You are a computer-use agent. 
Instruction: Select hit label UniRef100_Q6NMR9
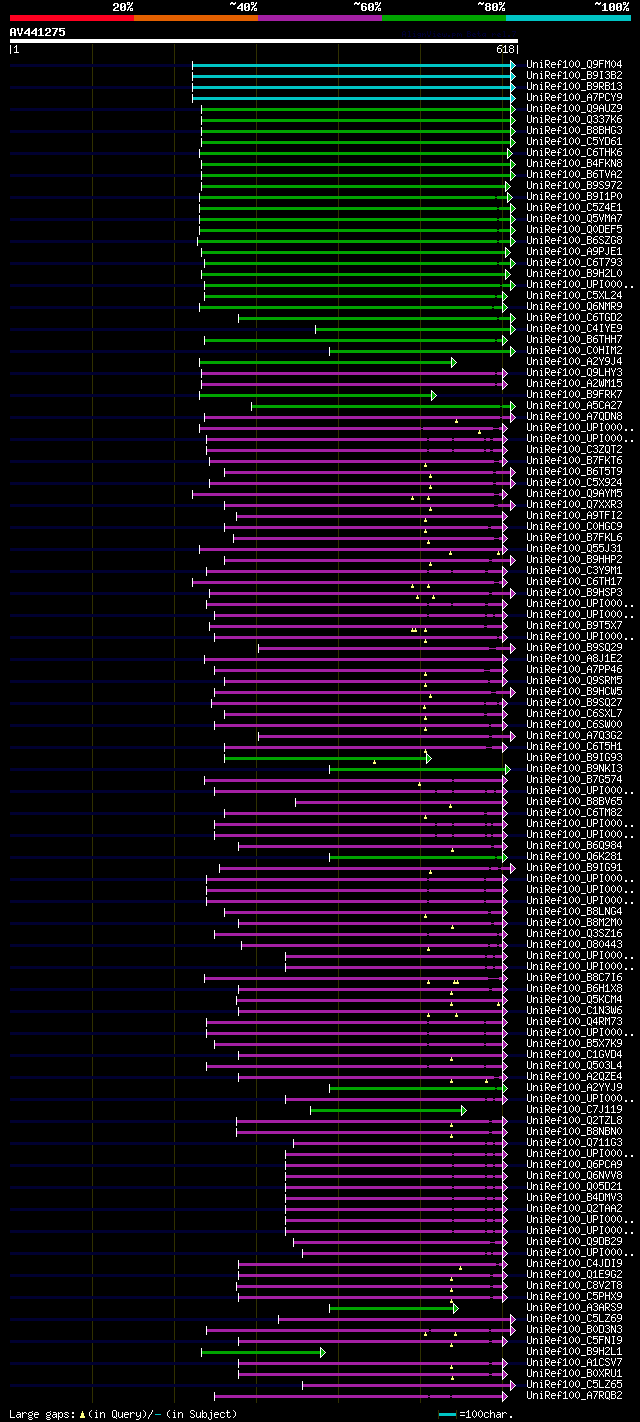pyautogui.click(x=574, y=306)
